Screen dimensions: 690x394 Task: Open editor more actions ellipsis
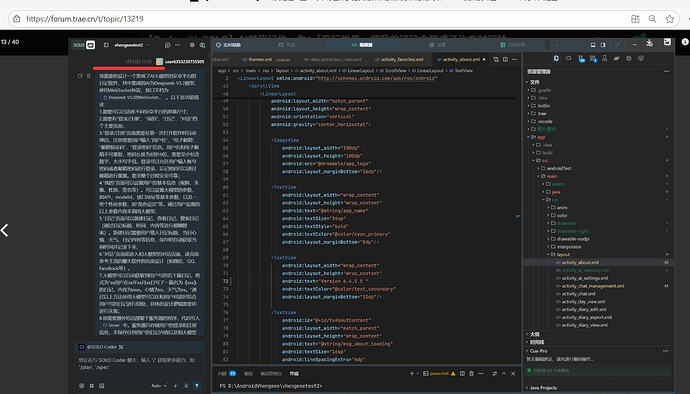tap(514, 59)
